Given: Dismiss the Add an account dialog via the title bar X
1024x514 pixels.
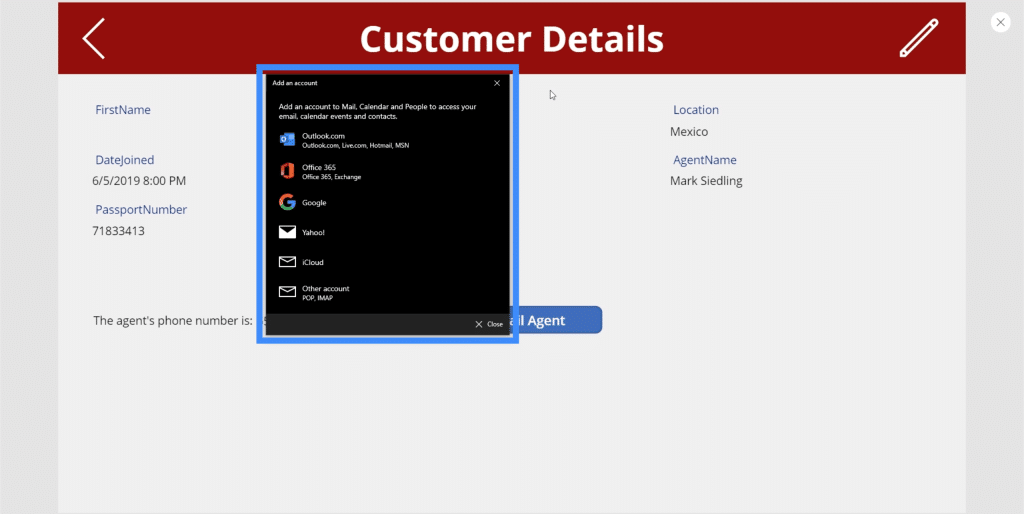Looking at the screenshot, I should point(497,83).
